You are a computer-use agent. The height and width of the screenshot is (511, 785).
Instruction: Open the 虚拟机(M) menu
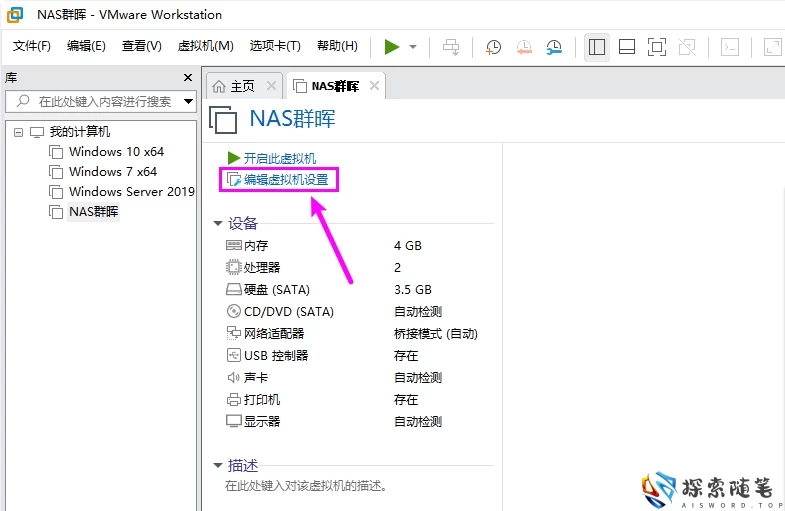[x=205, y=46]
